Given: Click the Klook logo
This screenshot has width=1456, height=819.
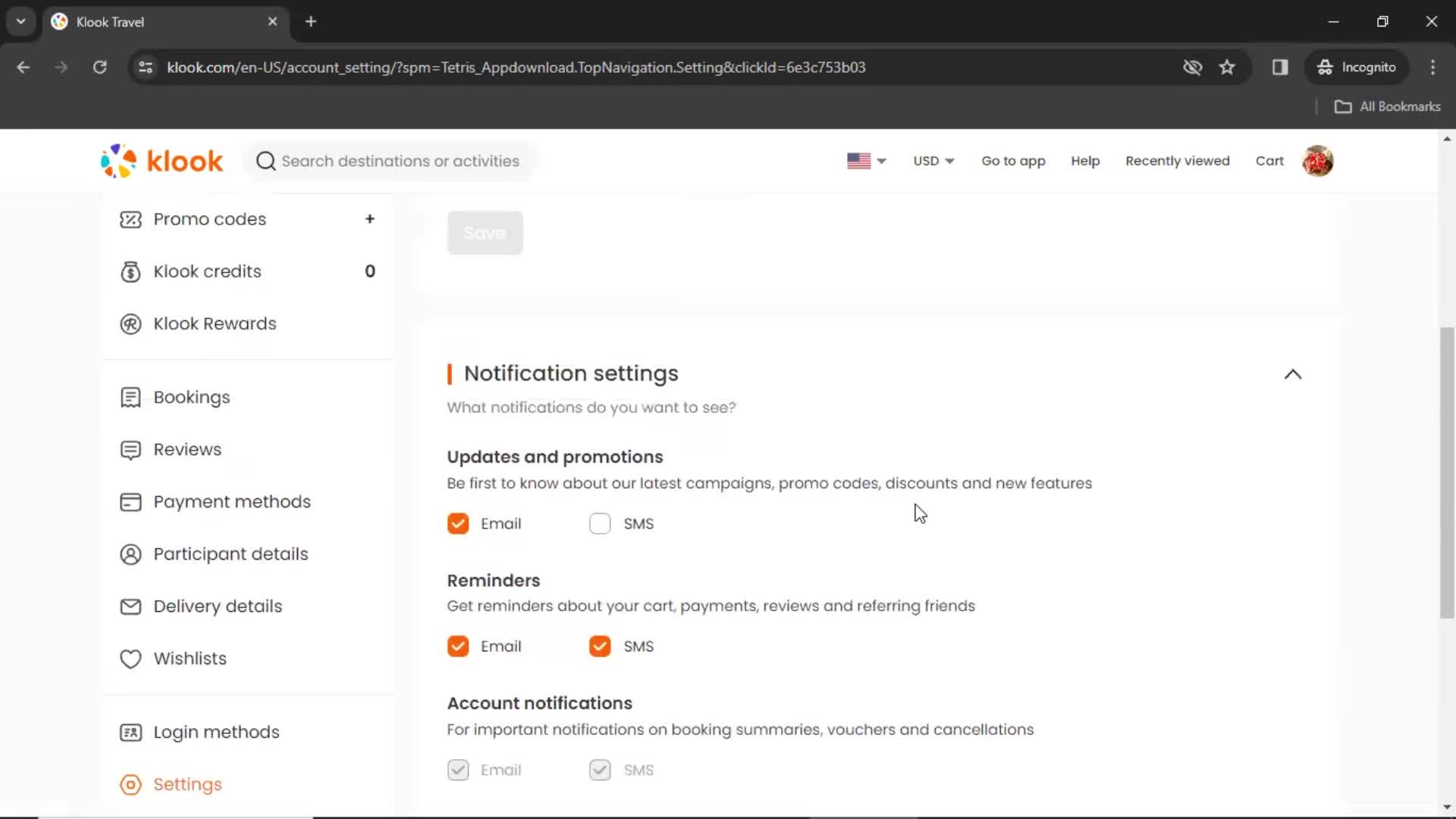Looking at the screenshot, I should click(x=162, y=161).
